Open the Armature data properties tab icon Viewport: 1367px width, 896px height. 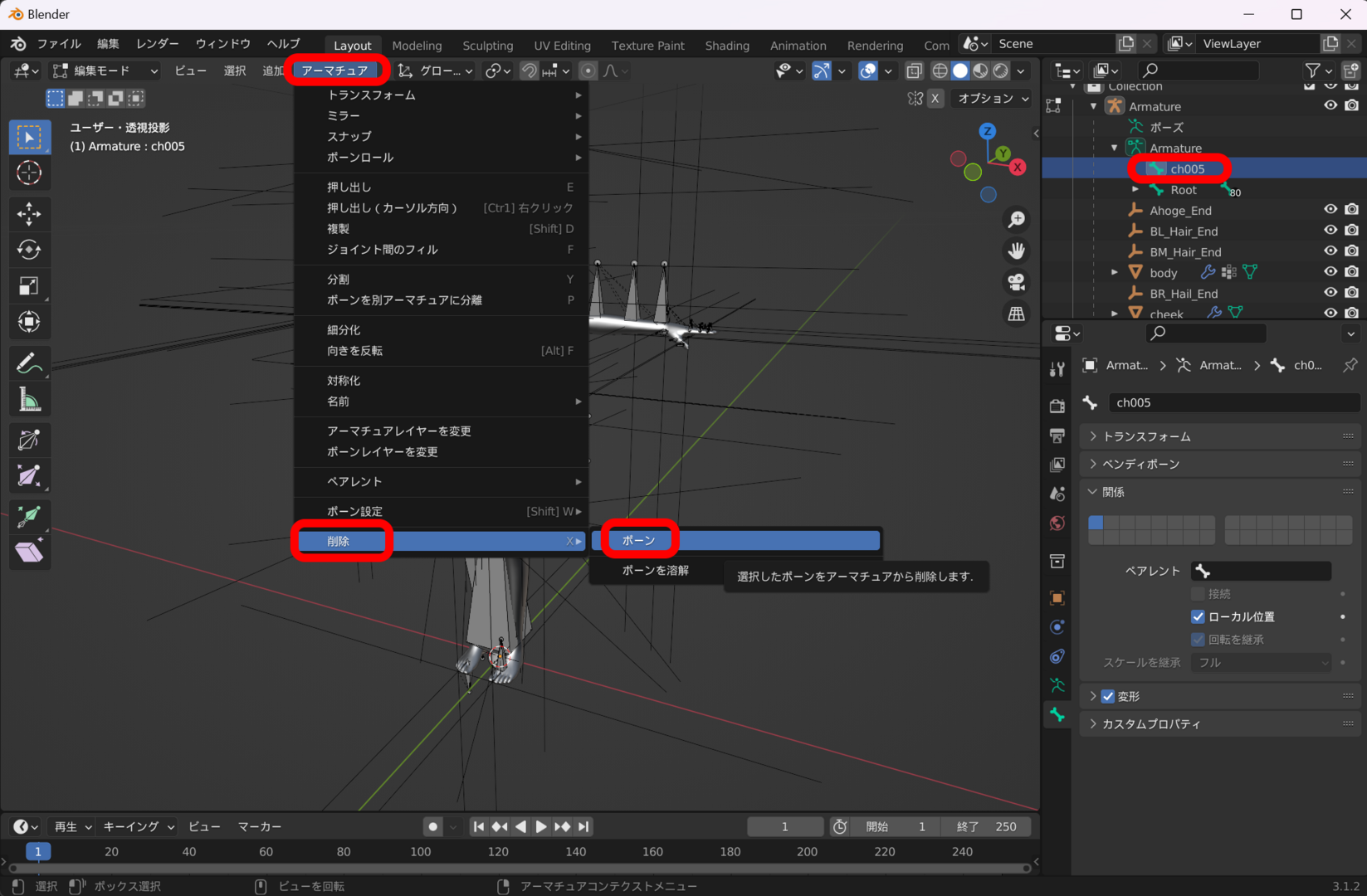(x=1057, y=685)
